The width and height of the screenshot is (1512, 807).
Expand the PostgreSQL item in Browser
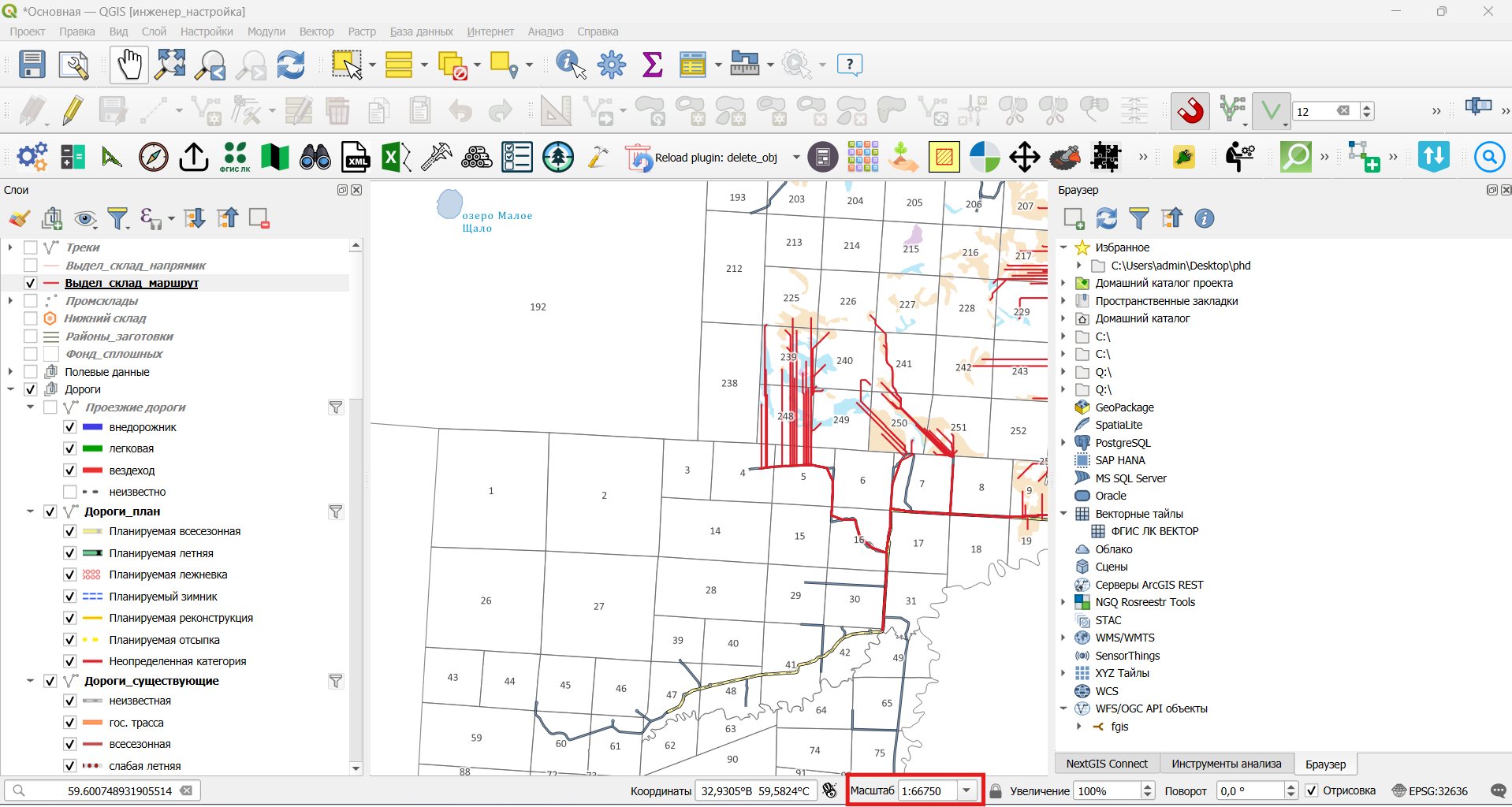click(x=1063, y=443)
